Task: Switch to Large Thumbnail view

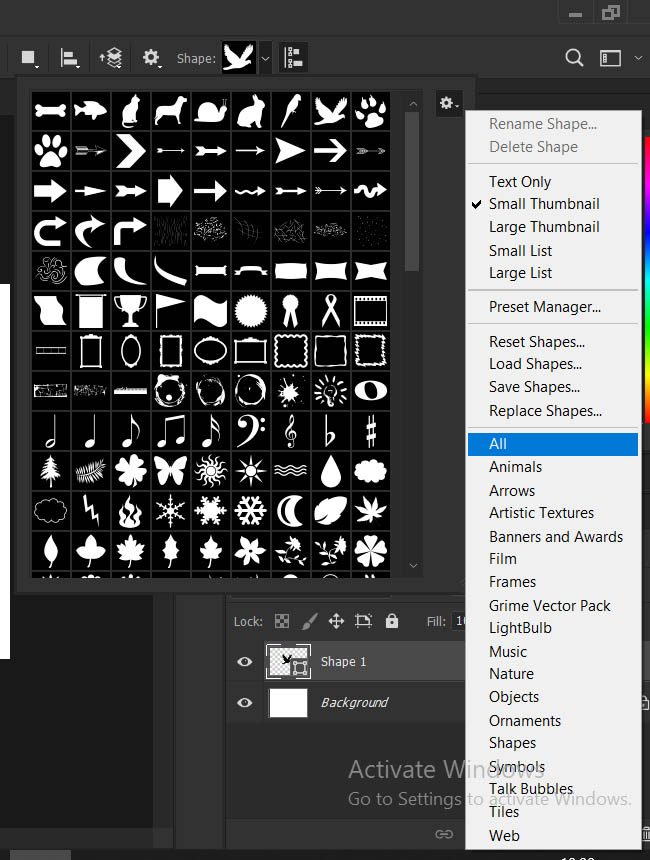Action: coord(544,227)
